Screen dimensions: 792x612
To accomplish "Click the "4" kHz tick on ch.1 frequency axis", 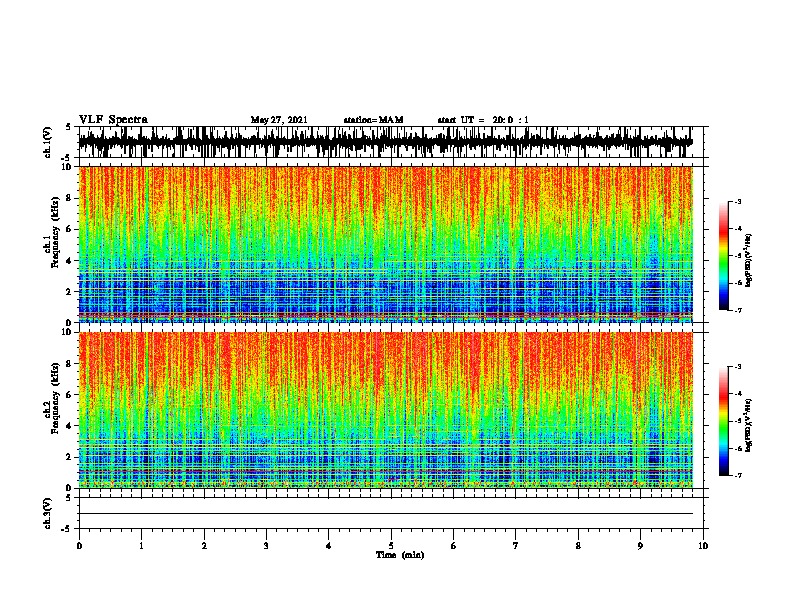I will pyautogui.click(x=69, y=261).
